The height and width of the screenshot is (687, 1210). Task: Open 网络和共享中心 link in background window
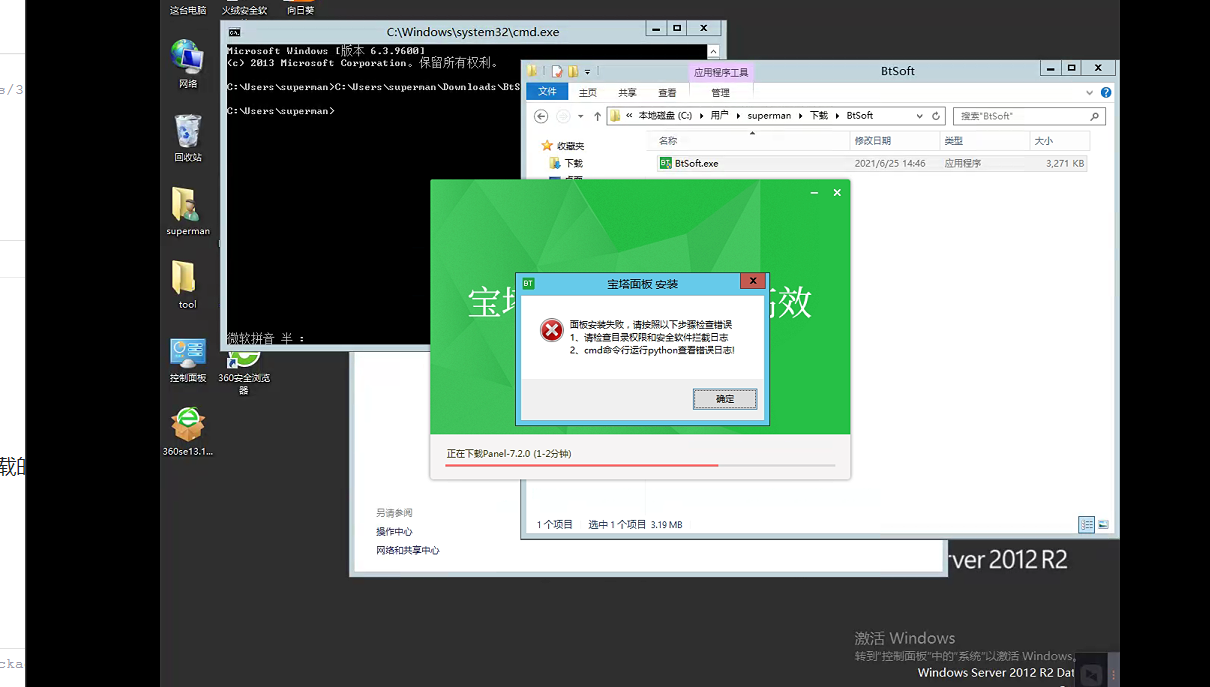(x=408, y=550)
